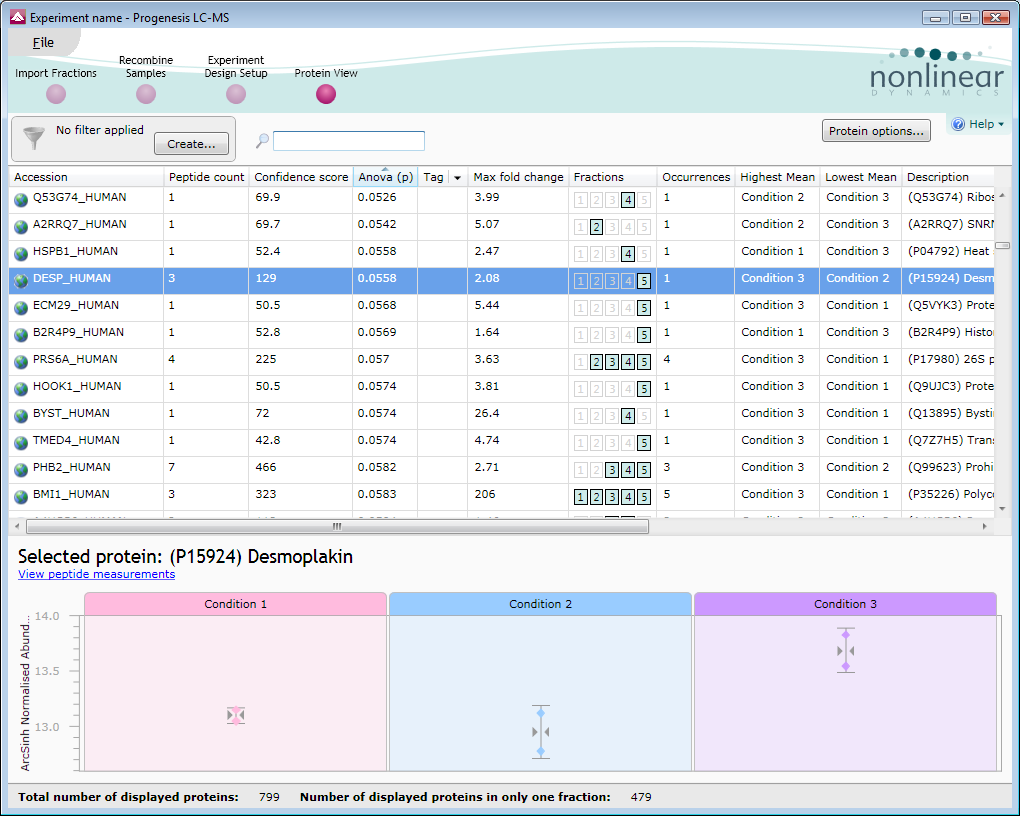The image size is (1020, 816).
Task: Select the PRS6A_HUMAN accession row
Action: tap(501, 362)
